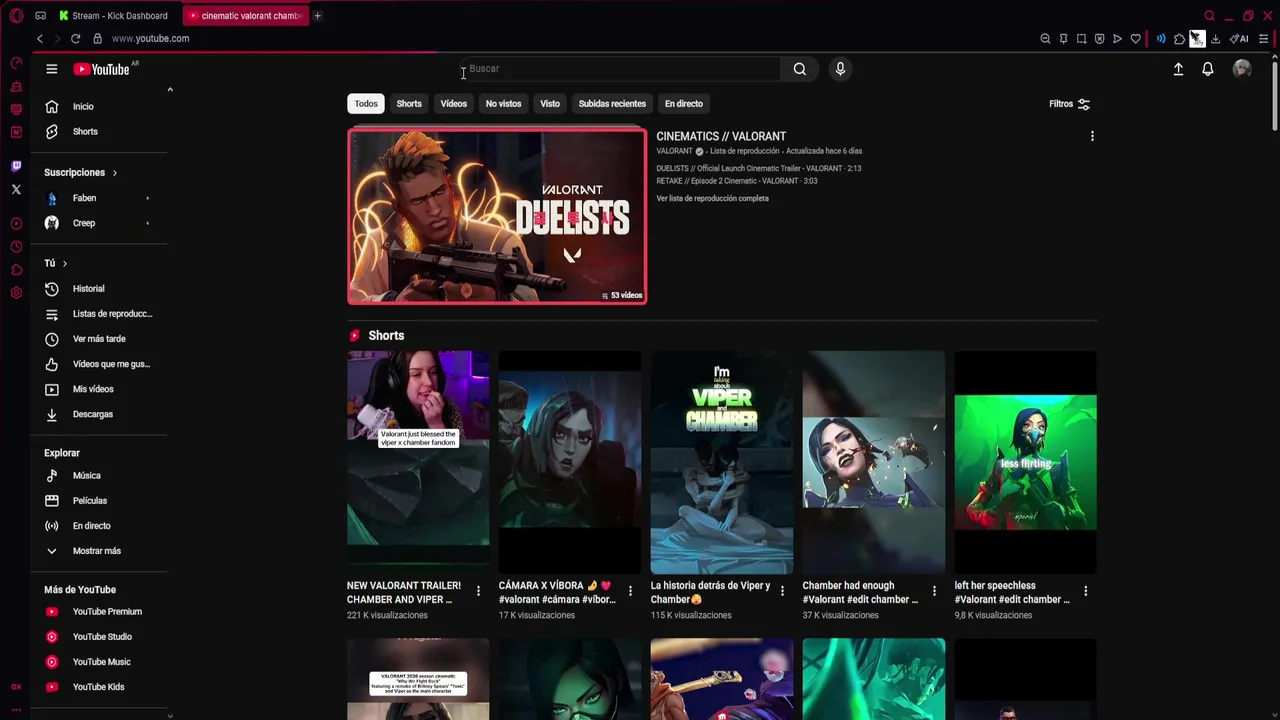Open Opera sidebar player icon
This screenshot has height=720, width=1280.
click(16, 224)
